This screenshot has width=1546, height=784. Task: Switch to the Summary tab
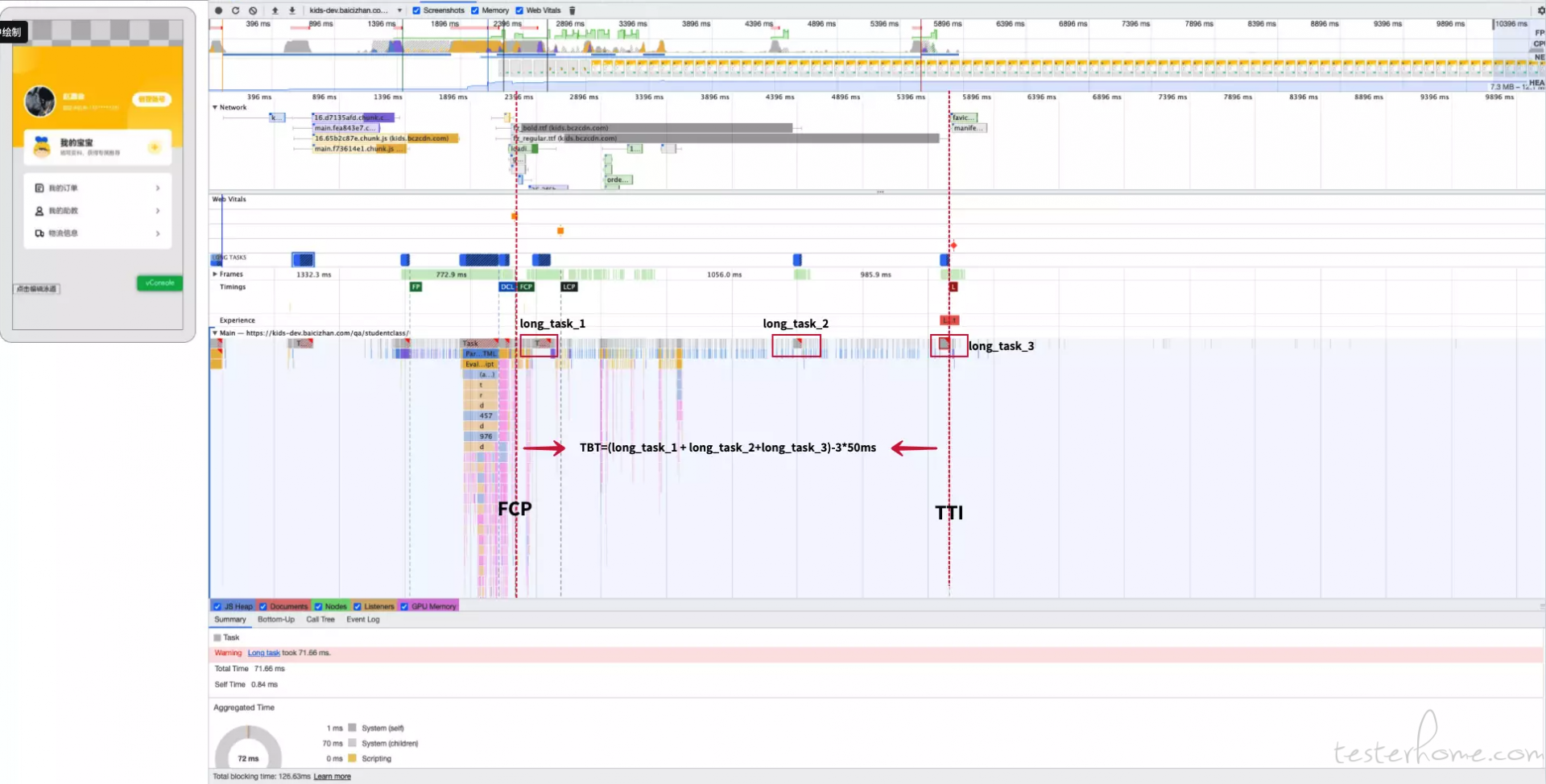[230, 619]
